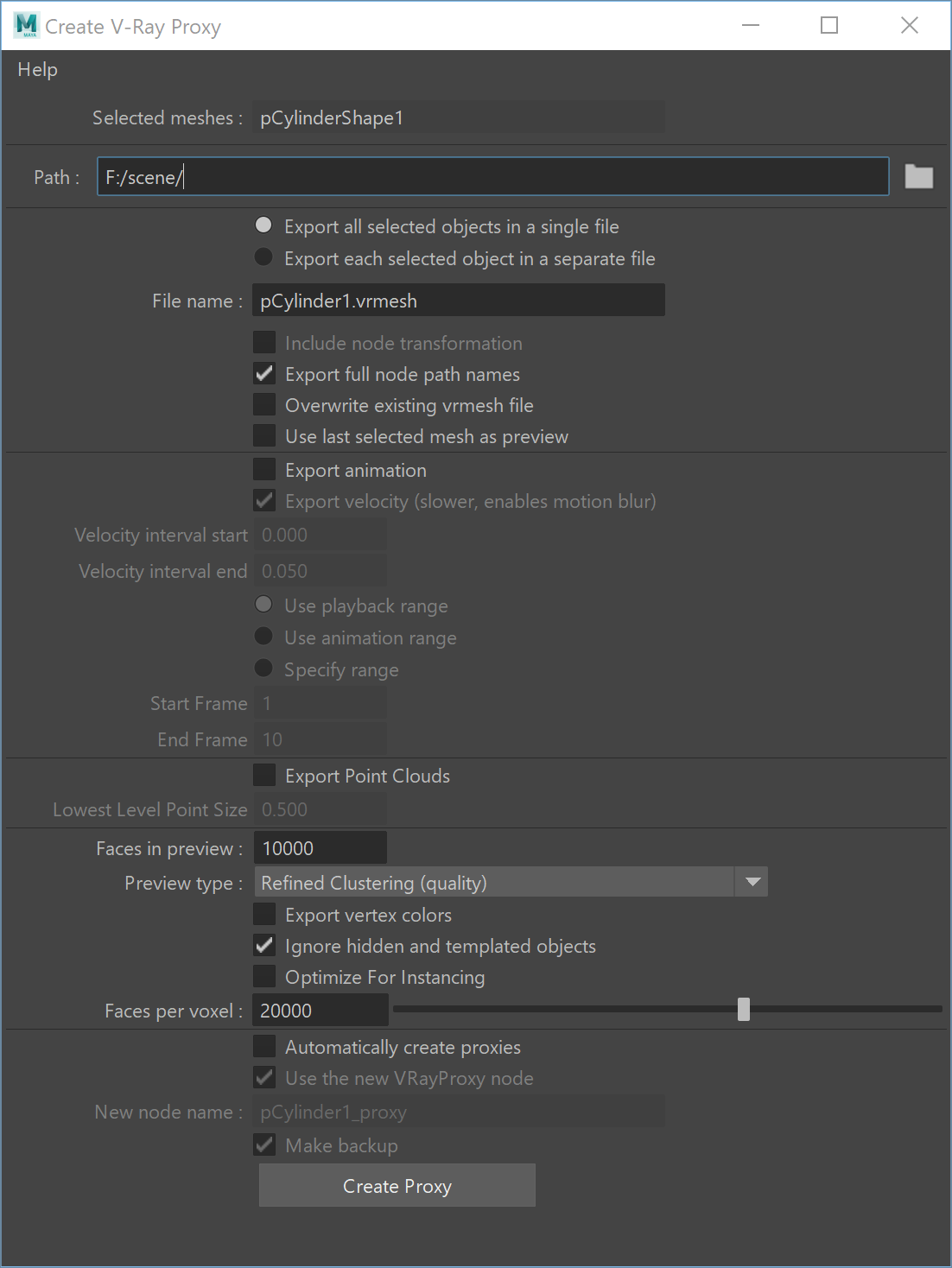
Task: Click the File name input field
Action: click(459, 301)
